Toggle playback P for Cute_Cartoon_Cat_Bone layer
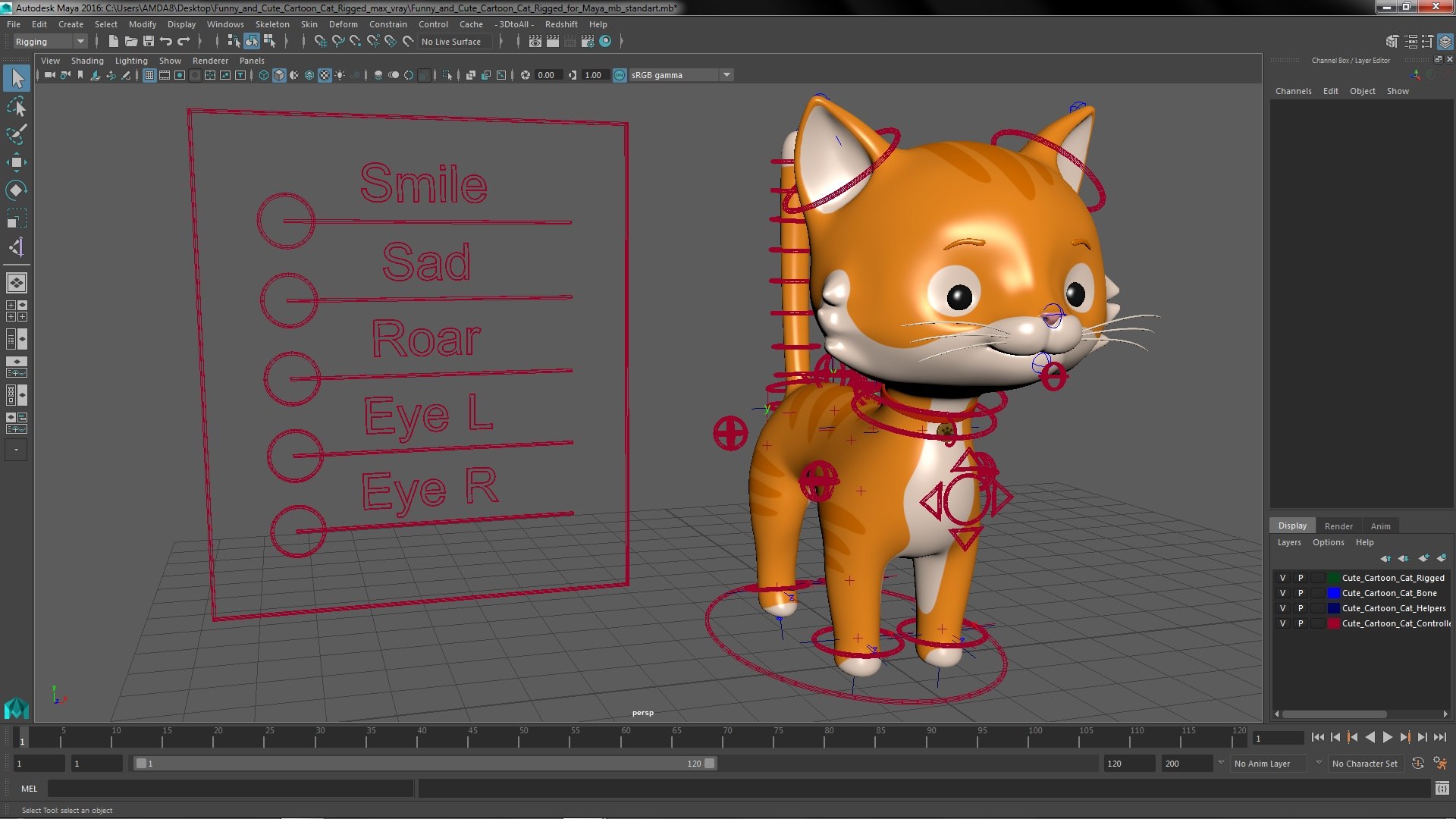The image size is (1456, 819). (1300, 593)
